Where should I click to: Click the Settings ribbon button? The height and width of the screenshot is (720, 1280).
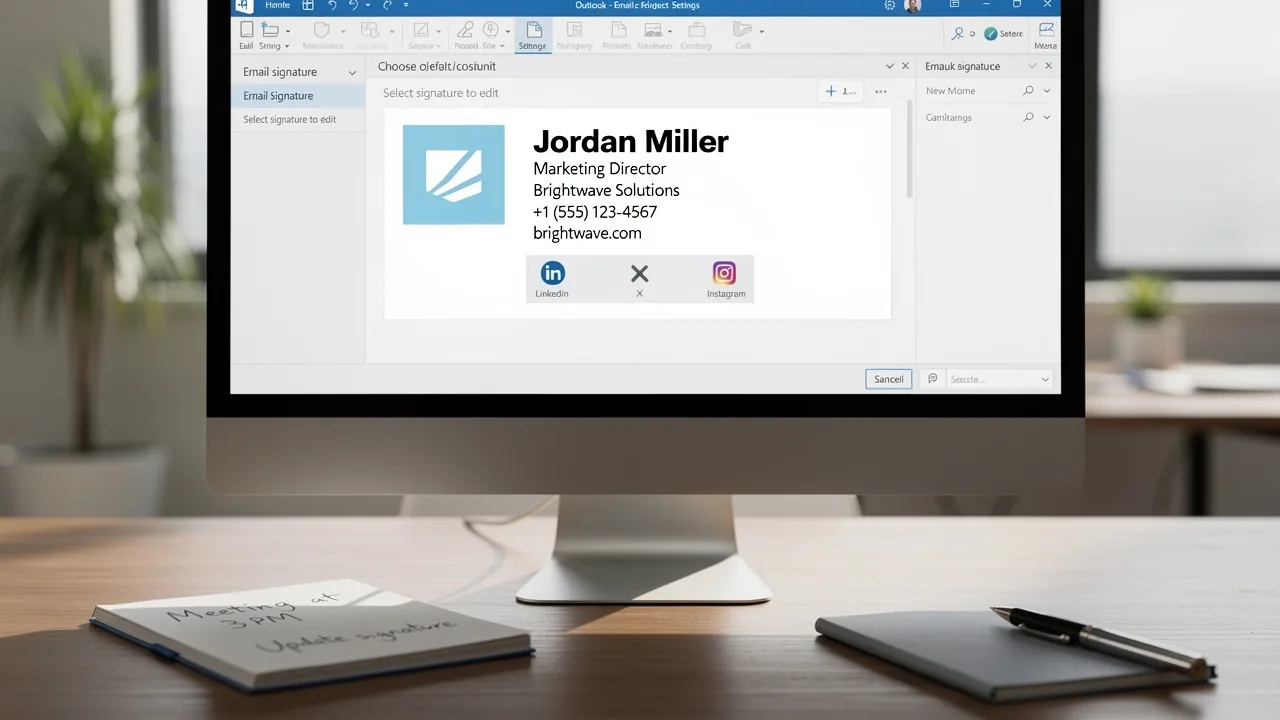tap(533, 35)
